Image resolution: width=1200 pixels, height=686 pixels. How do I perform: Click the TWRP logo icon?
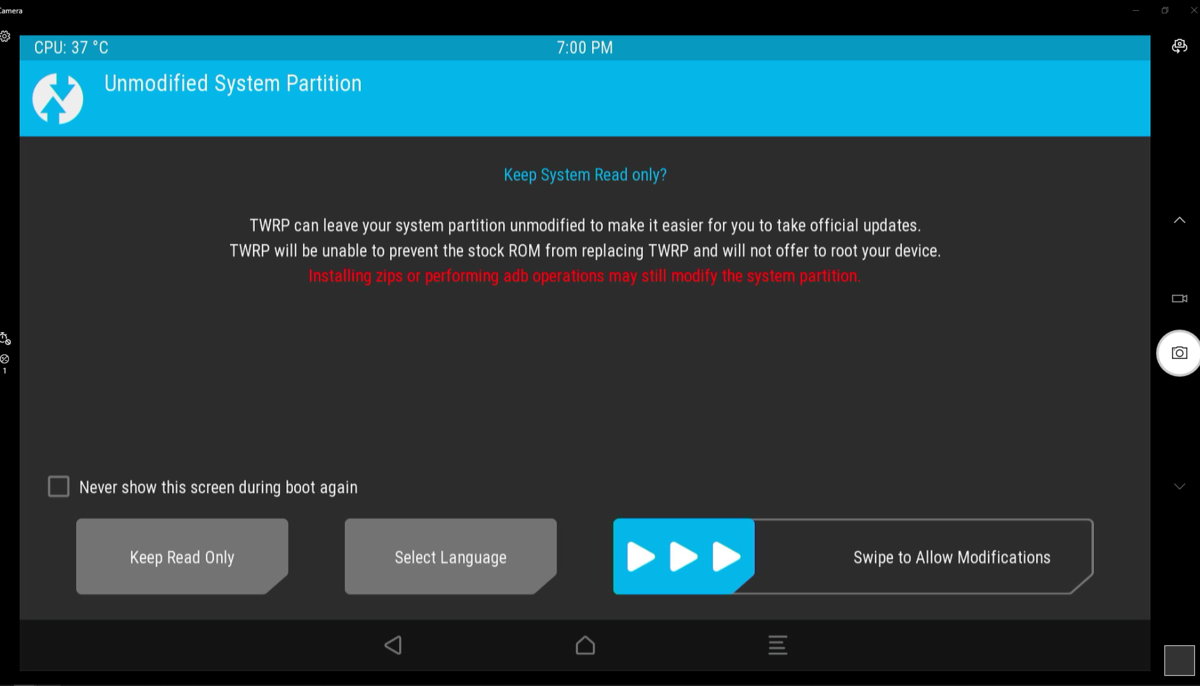(x=58, y=98)
